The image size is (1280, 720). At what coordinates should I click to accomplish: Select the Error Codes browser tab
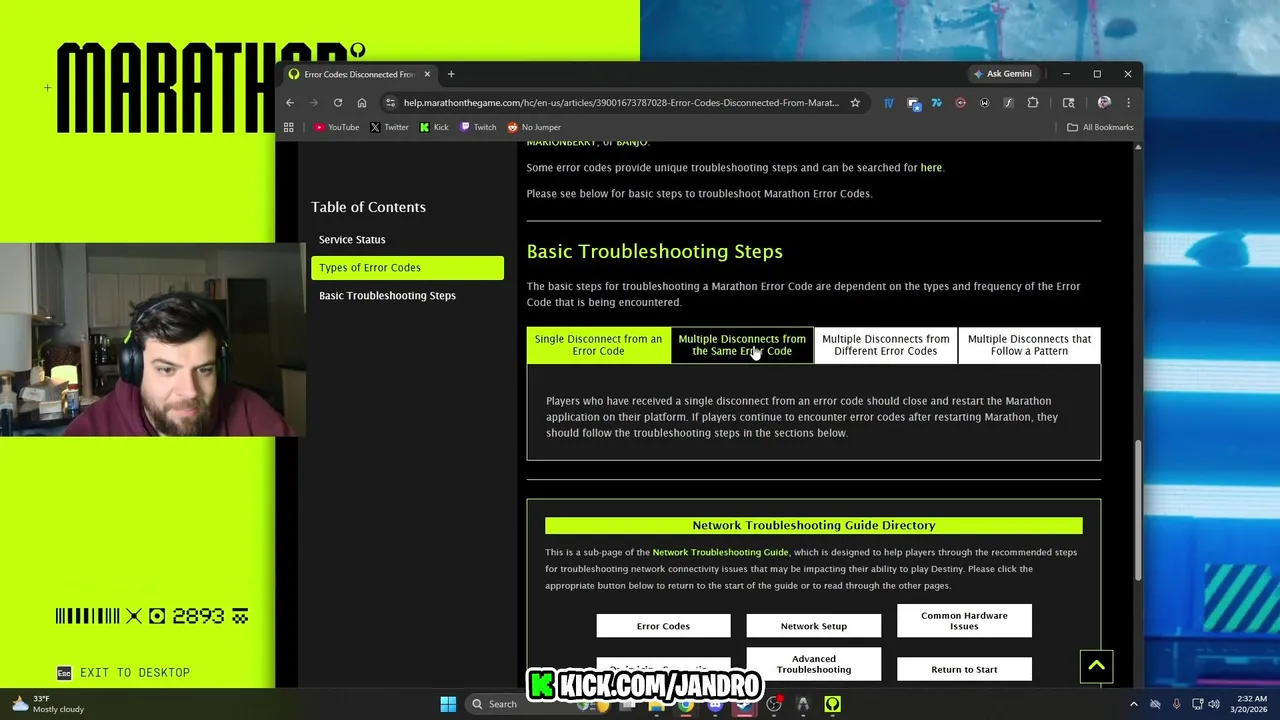tap(358, 74)
